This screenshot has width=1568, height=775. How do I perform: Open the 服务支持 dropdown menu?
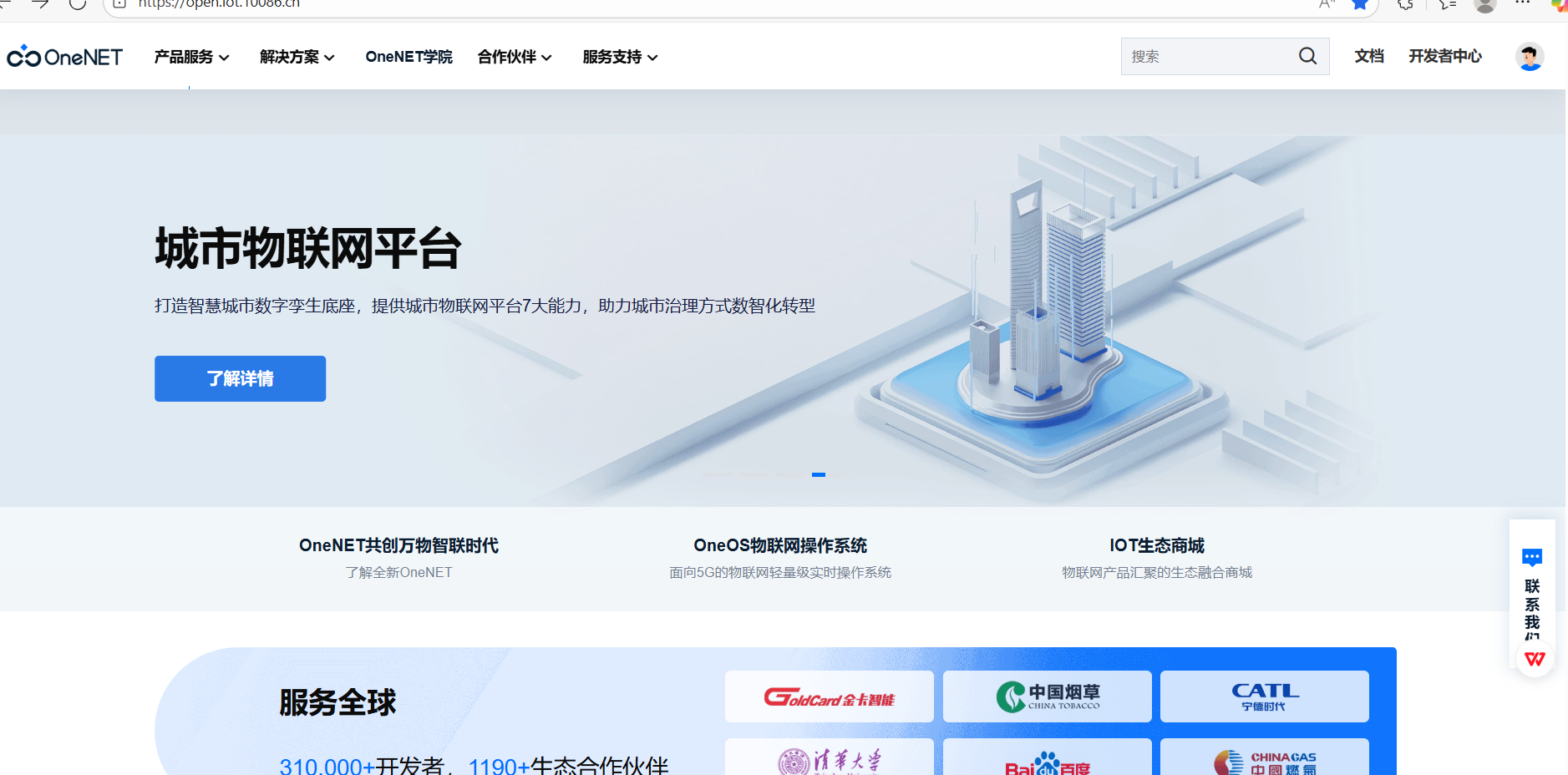click(620, 57)
